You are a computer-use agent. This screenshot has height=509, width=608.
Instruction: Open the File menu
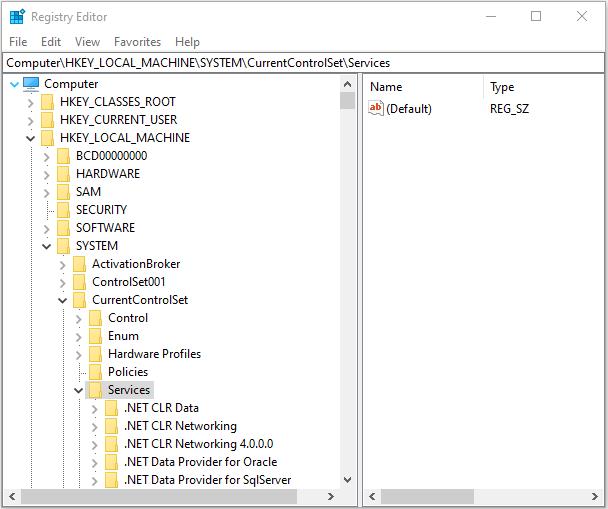point(18,41)
